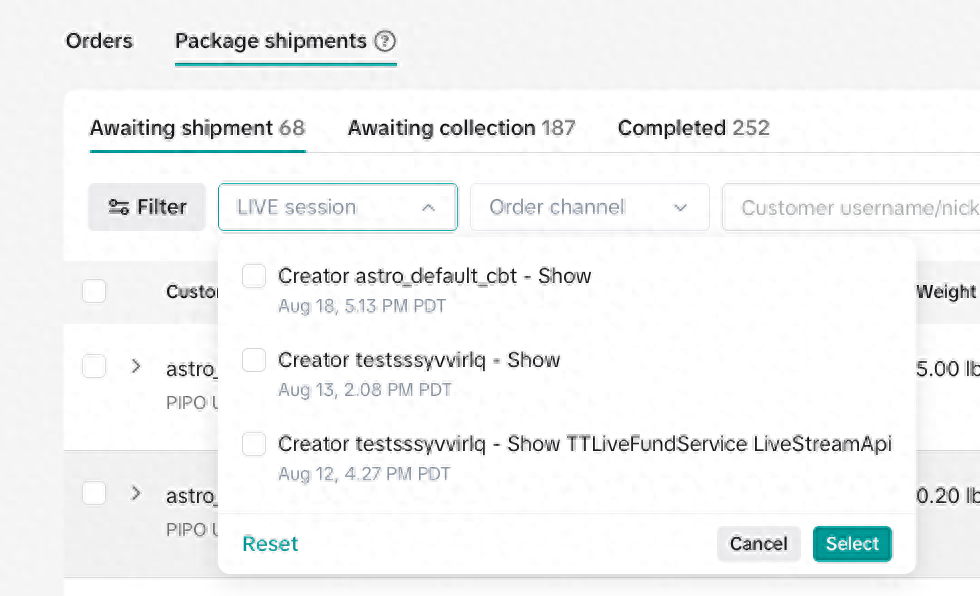Open the Filter button
The image size is (980, 596).
(x=147, y=207)
